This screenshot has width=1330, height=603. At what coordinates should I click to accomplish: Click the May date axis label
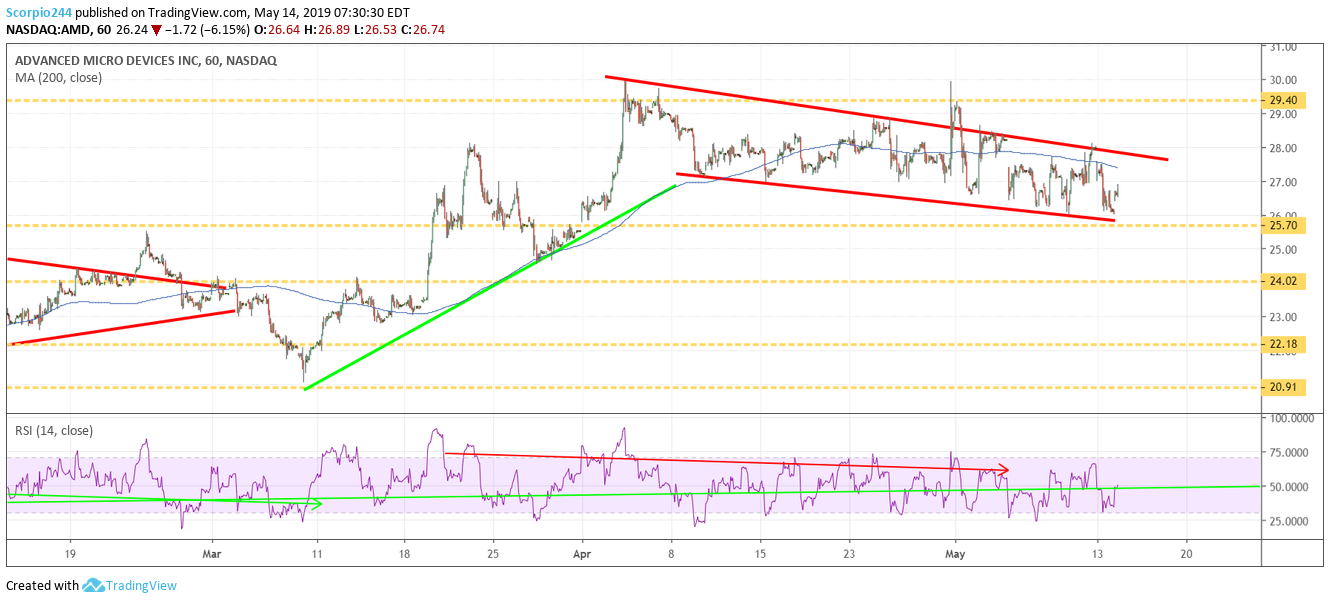(x=957, y=553)
